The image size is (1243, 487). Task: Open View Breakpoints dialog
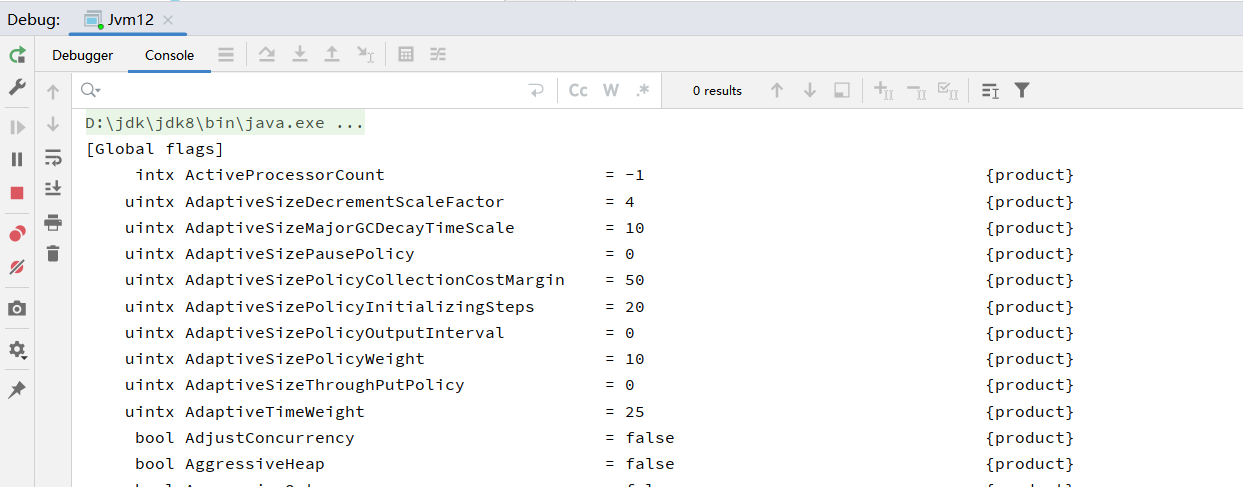coord(17,234)
